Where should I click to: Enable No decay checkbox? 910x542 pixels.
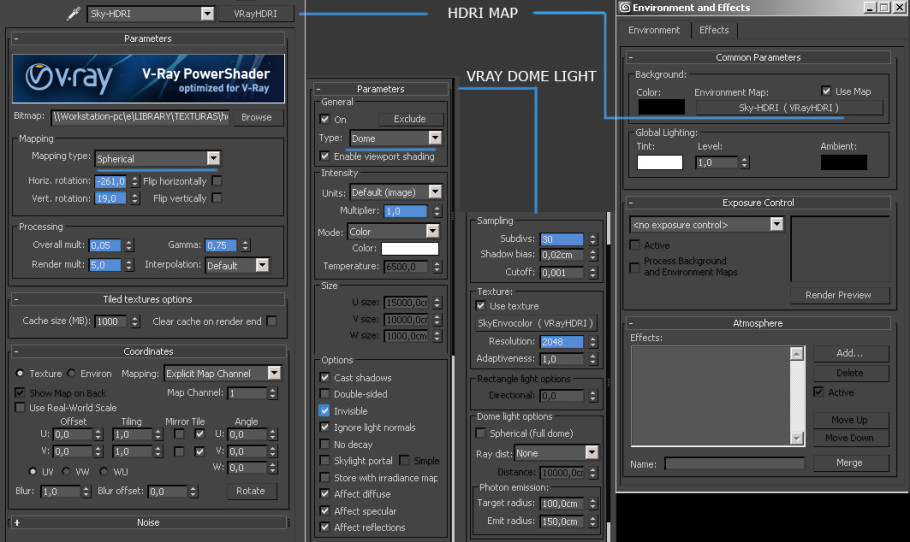[325, 444]
